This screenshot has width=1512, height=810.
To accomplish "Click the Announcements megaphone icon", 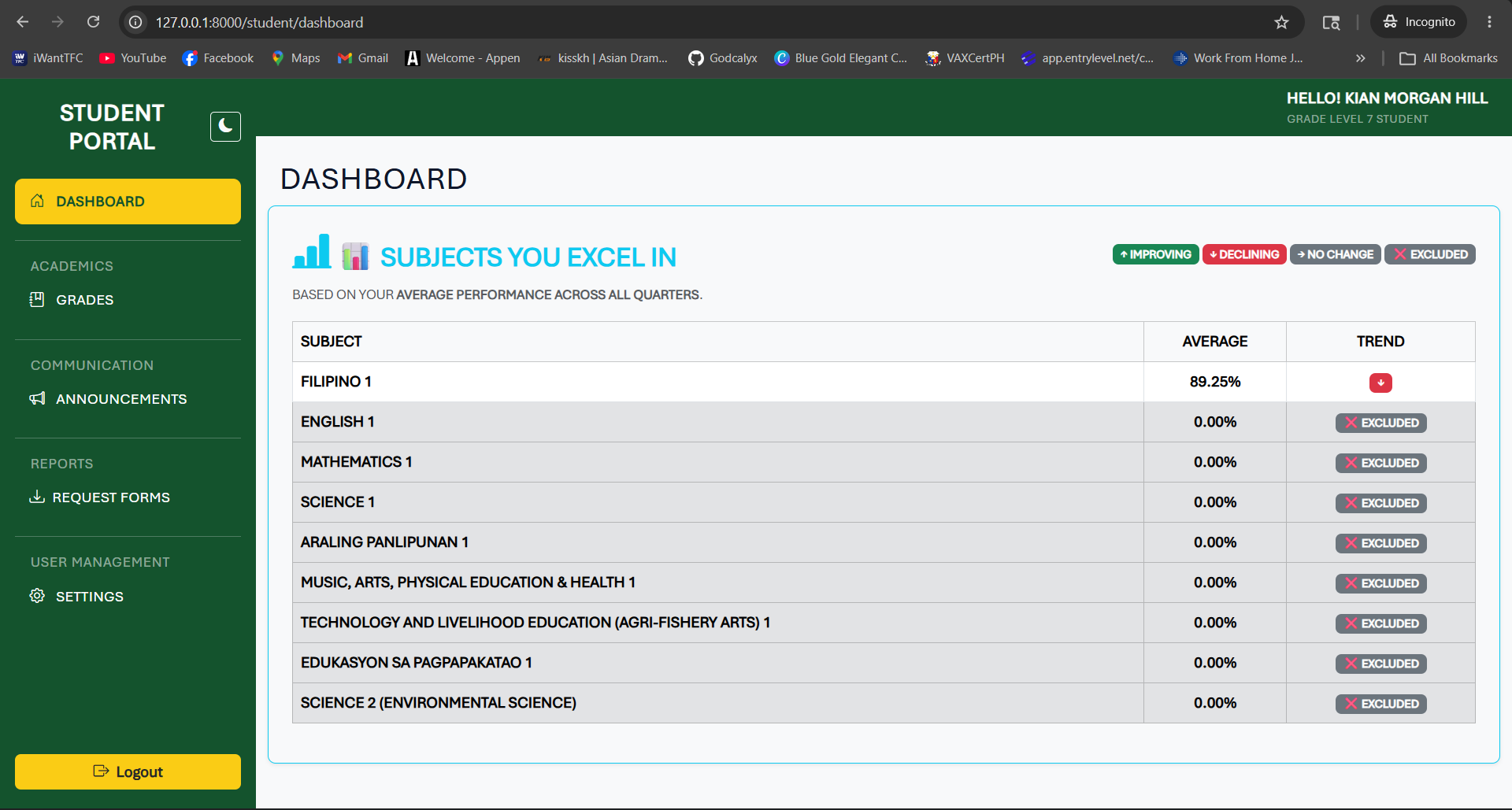I will click(x=37, y=398).
